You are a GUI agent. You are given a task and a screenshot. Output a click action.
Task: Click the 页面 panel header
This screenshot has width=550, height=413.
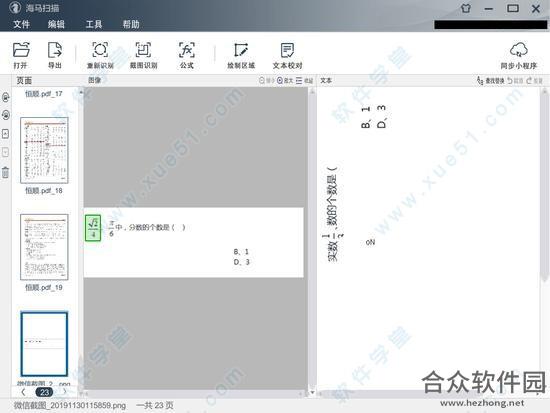[24, 80]
